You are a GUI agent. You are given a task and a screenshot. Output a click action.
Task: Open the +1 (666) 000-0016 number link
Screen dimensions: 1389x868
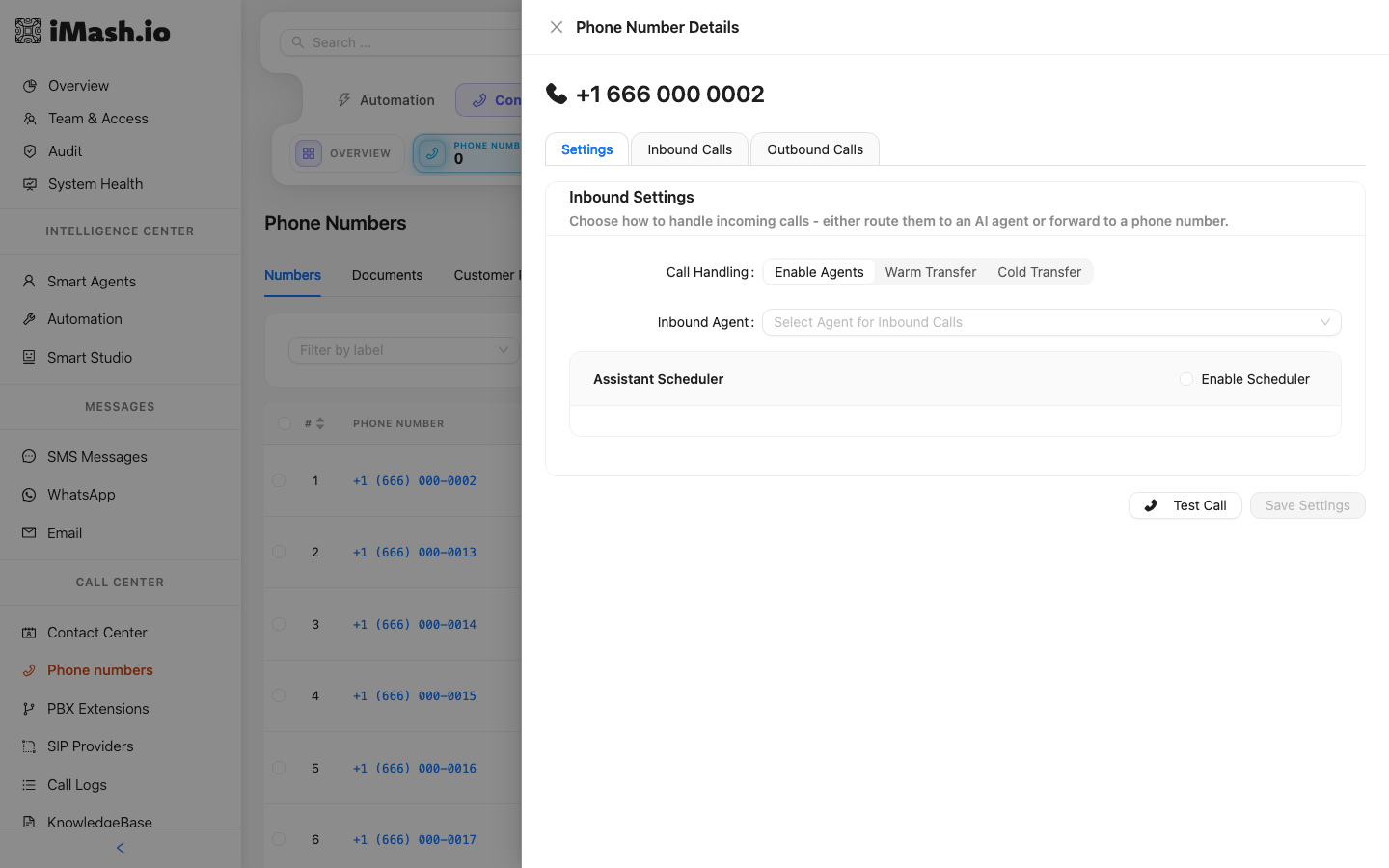(415, 768)
